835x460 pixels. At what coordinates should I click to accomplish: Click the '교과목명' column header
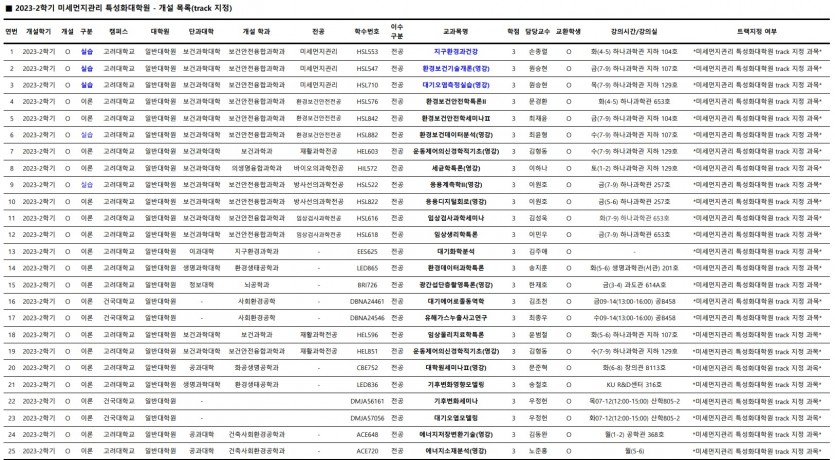(x=455, y=31)
